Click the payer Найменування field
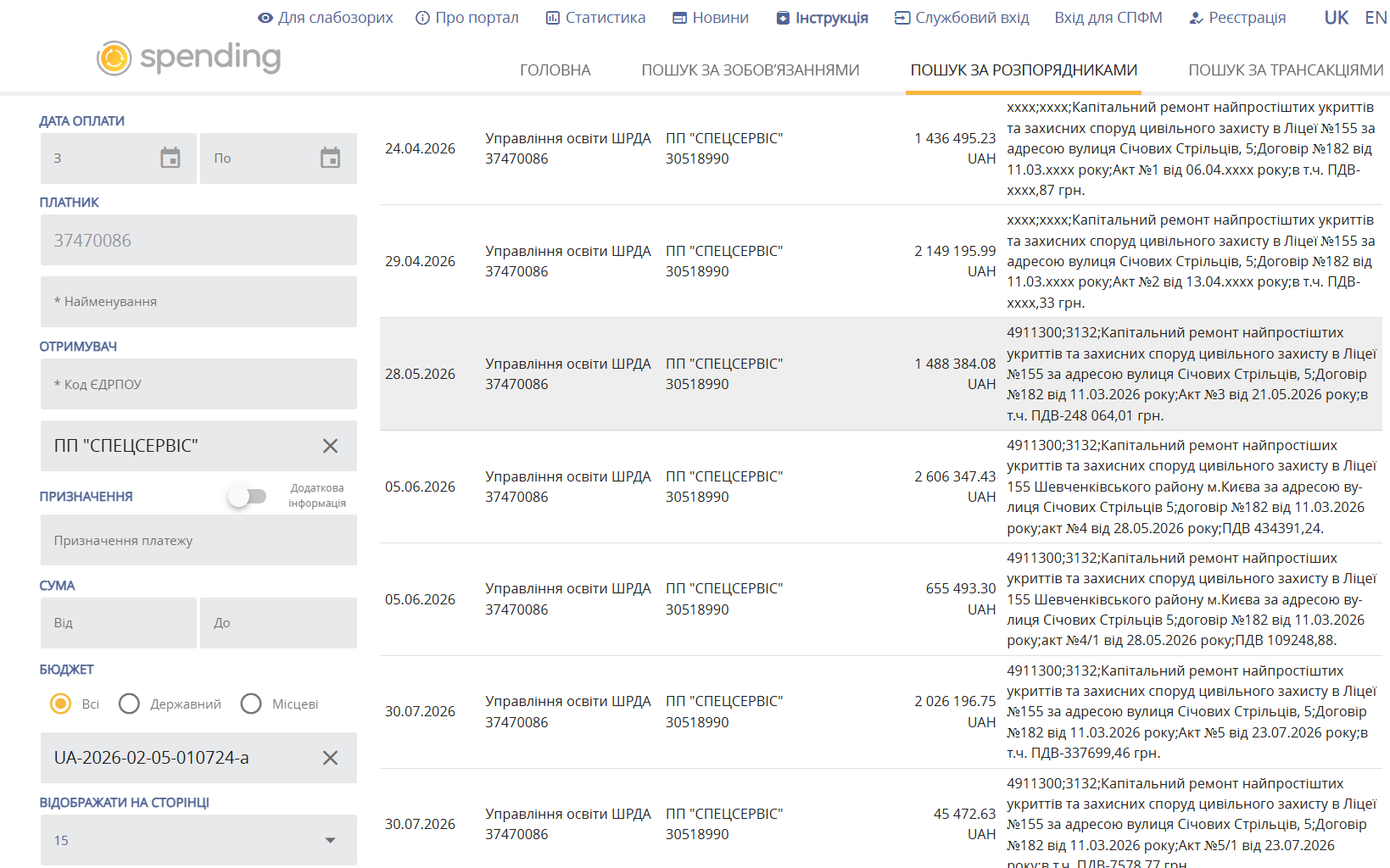The height and width of the screenshot is (868, 1390). point(198,302)
